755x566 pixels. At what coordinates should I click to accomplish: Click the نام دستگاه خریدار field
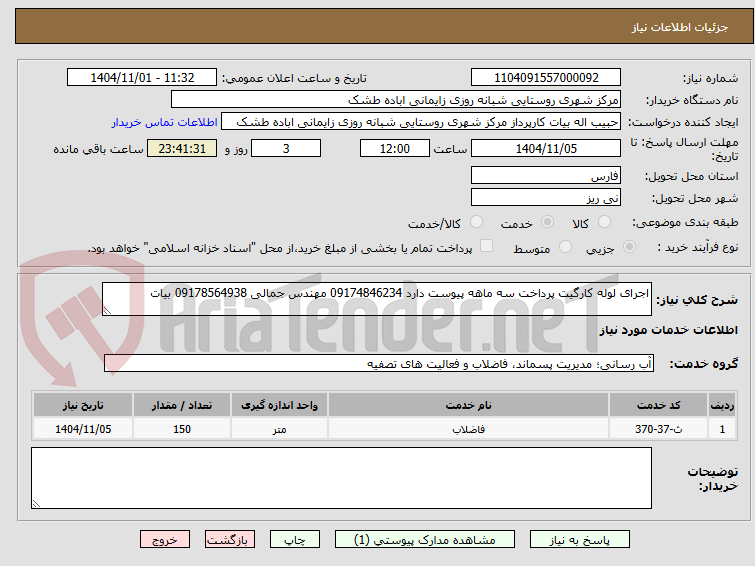pyautogui.click(x=396, y=100)
